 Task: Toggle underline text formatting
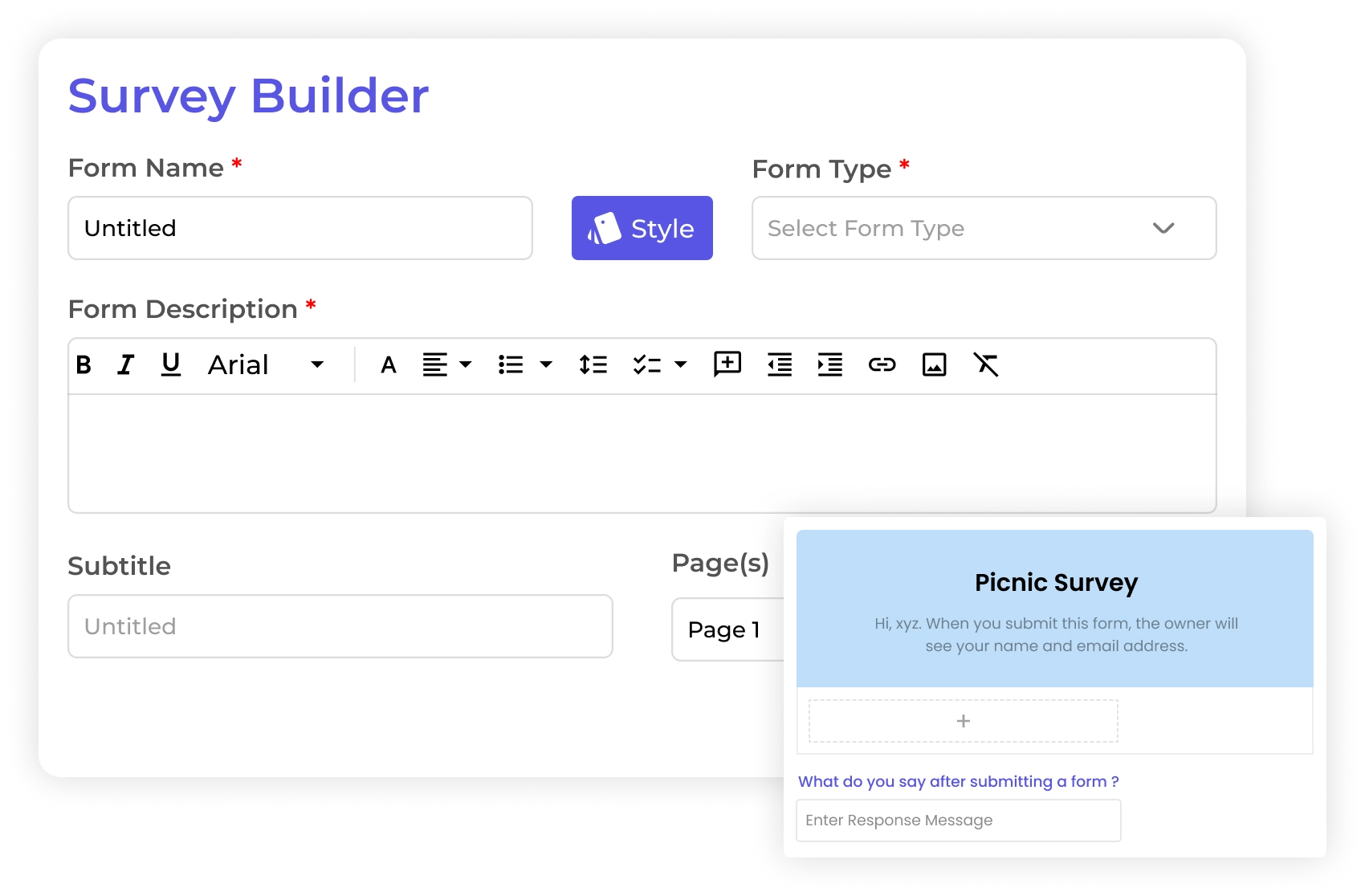pos(170,365)
